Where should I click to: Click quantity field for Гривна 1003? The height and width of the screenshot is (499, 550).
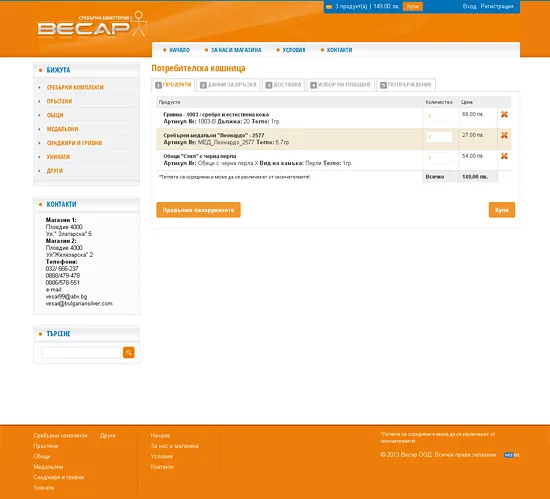coord(439,116)
